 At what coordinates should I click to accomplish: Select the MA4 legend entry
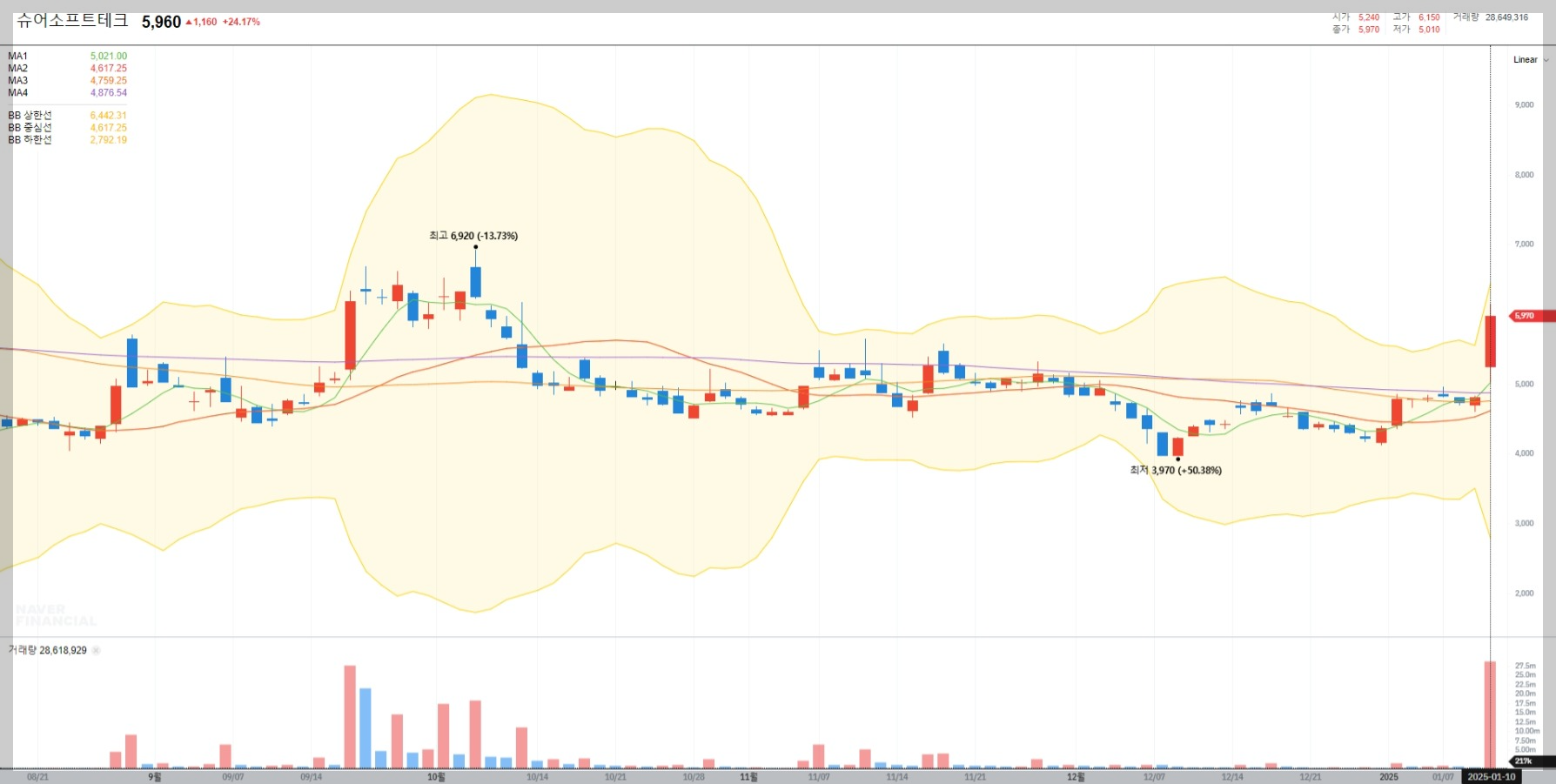coord(18,92)
